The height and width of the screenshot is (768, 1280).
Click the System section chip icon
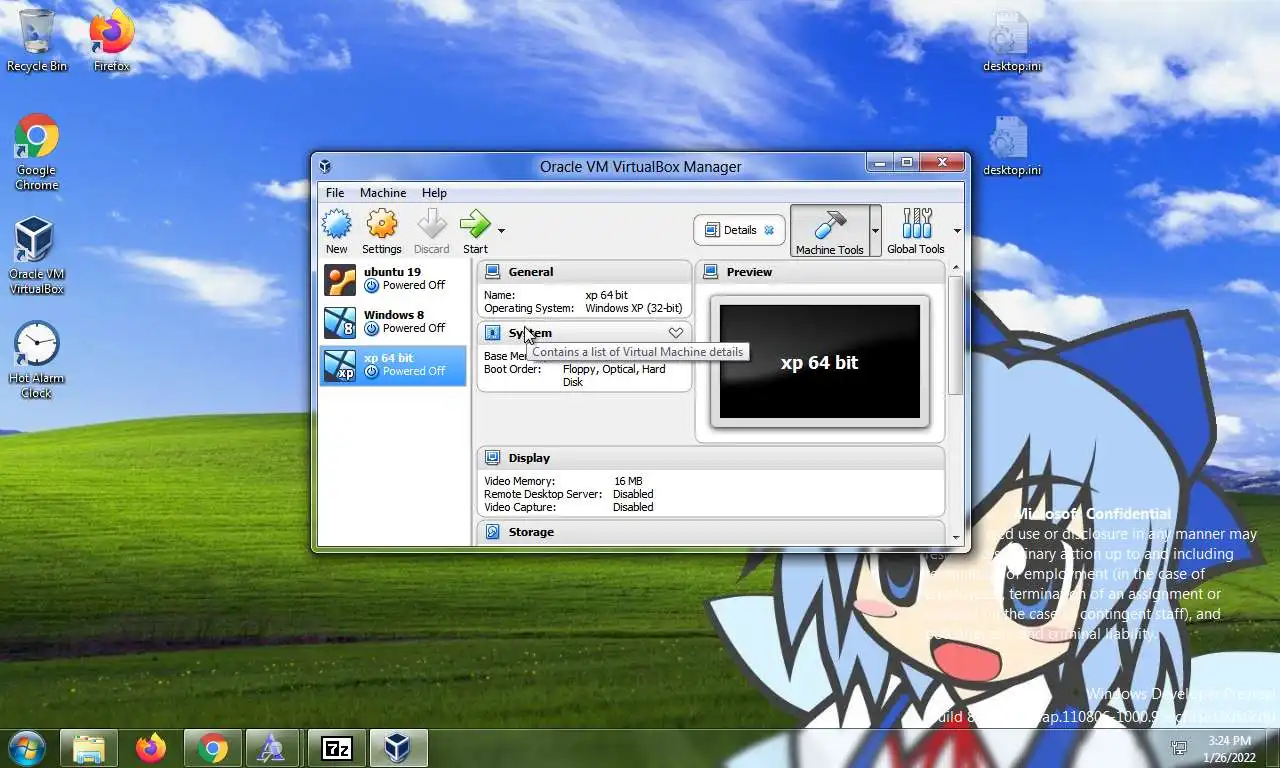pos(493,333)
